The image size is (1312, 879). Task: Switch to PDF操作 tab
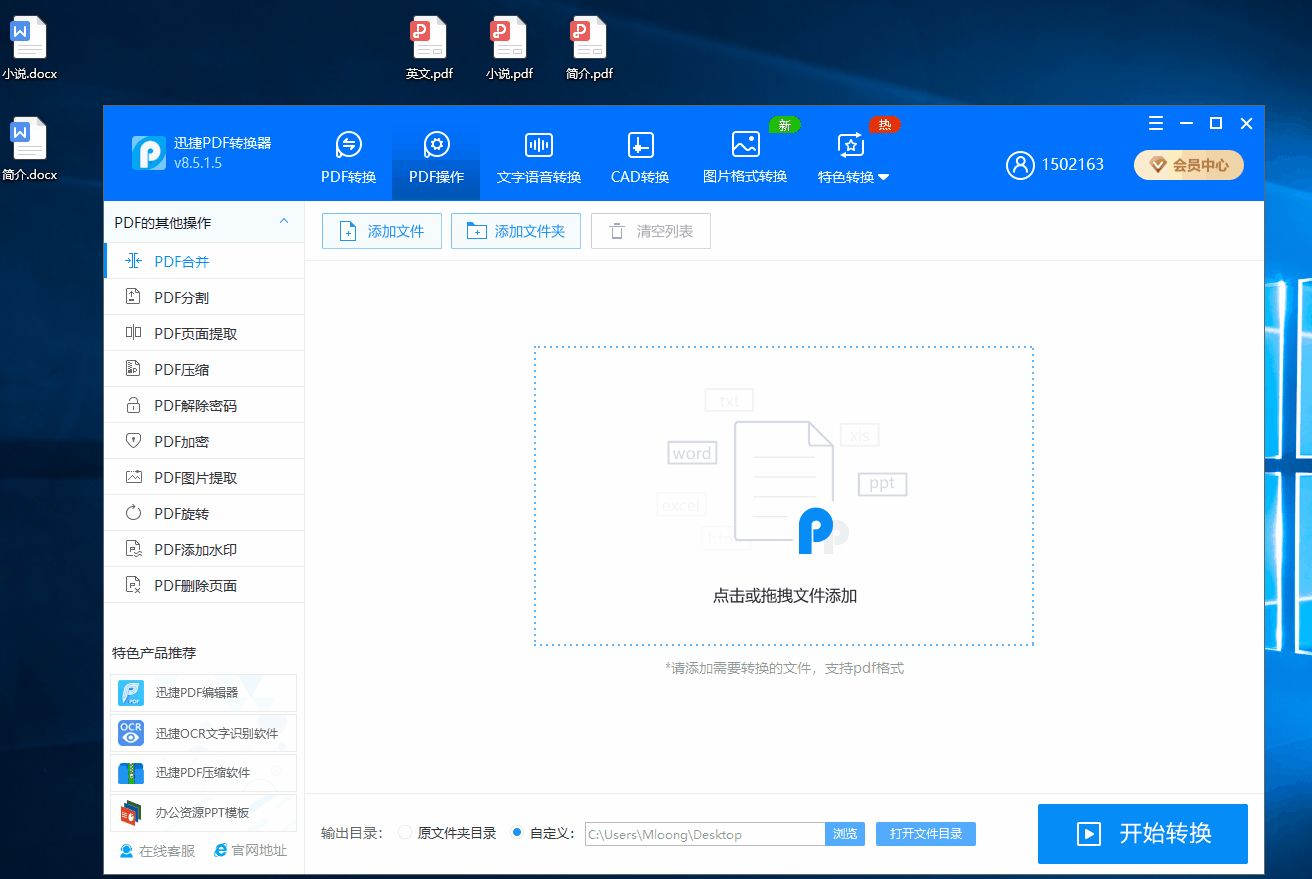[436, 158]
